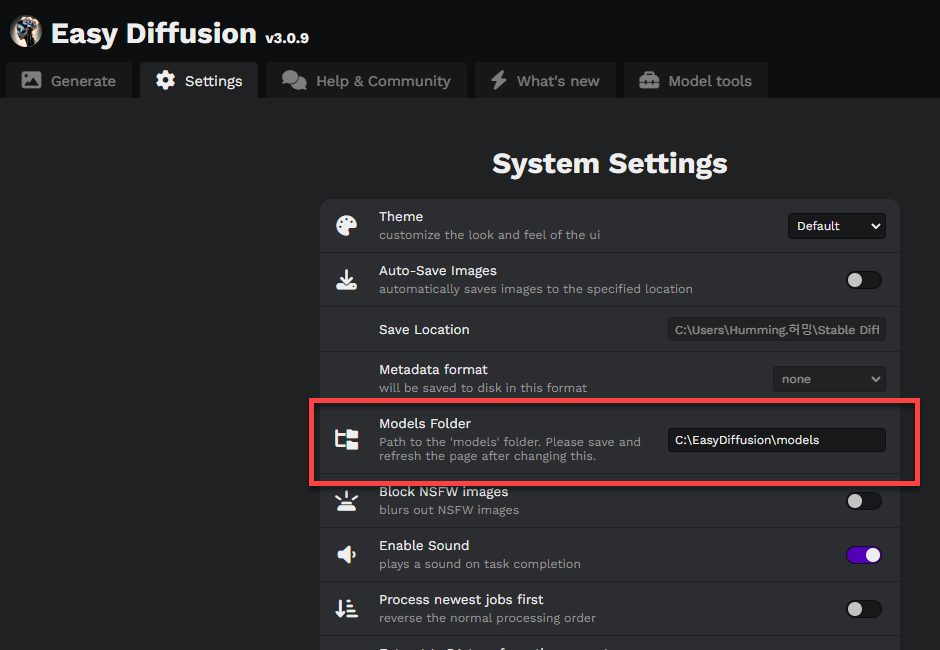Toggle Block NSFW images switch

(x=864, y=501)
